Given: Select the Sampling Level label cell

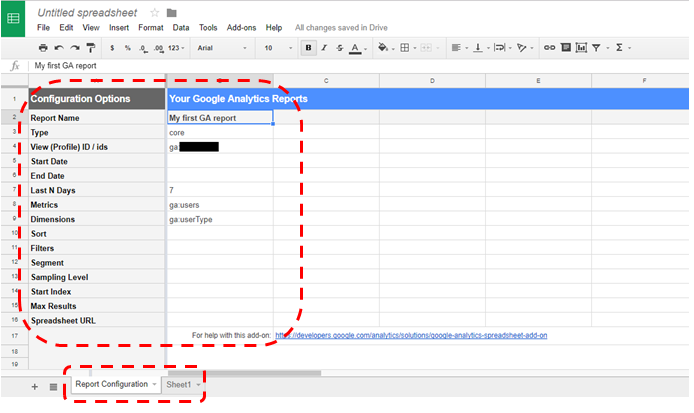Looking at the screenshot, I should (97, 277).
